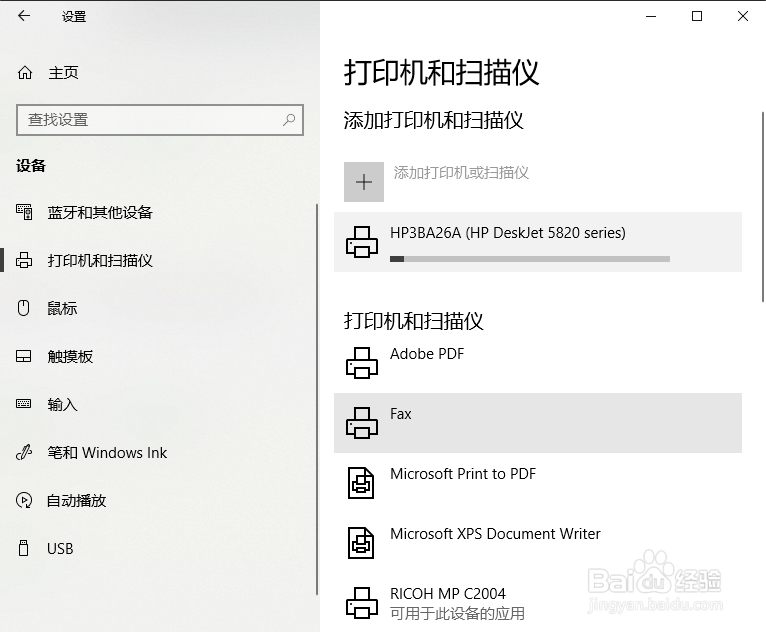Select Microsoft XPS Document Writer
The height and width of the screenshot is (632, 766).
(x=538, y=543)
